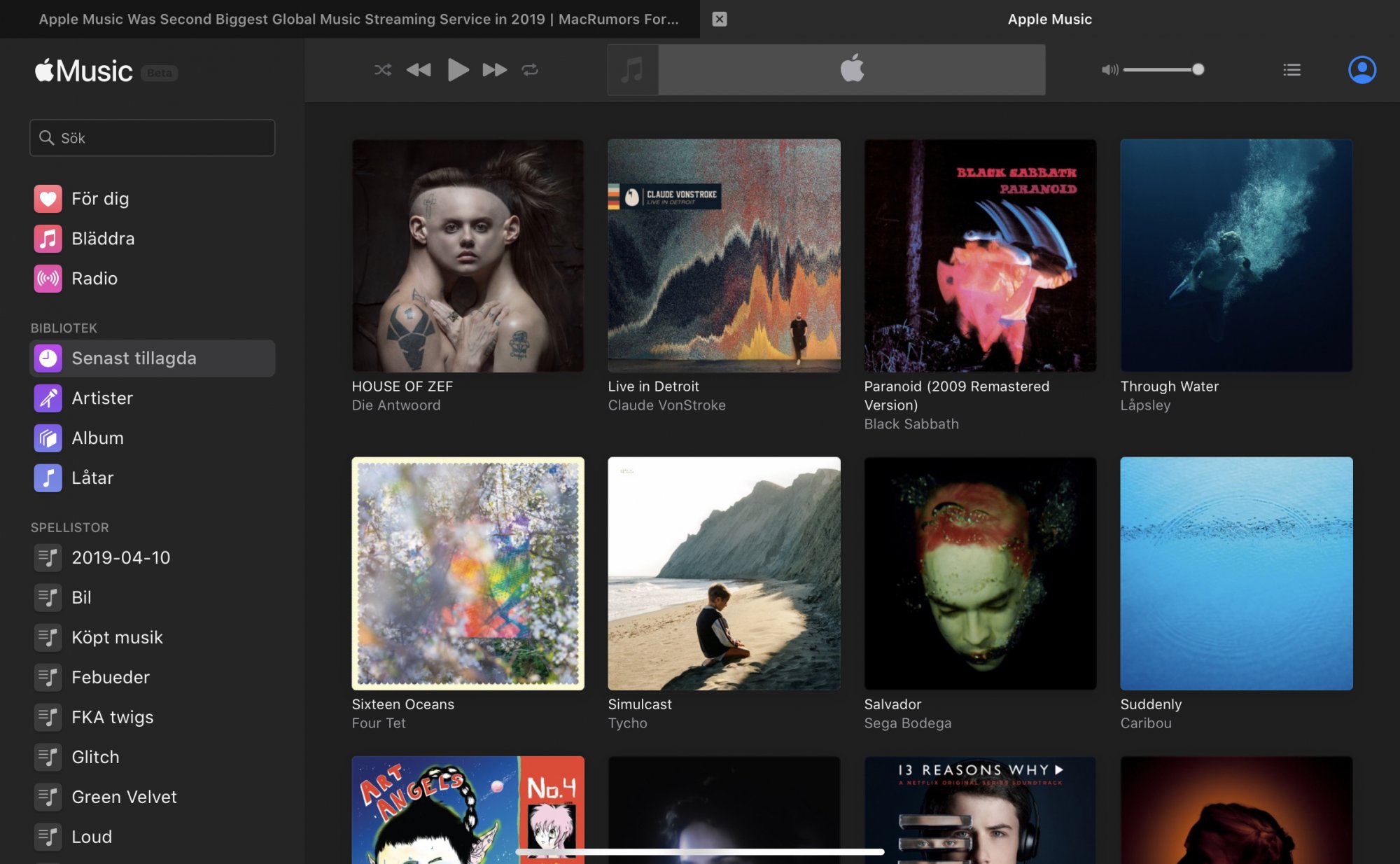The width and height of the screenshot is (1400, 864).
Task: Close the MacRumors browser tab
Action: 719,19
